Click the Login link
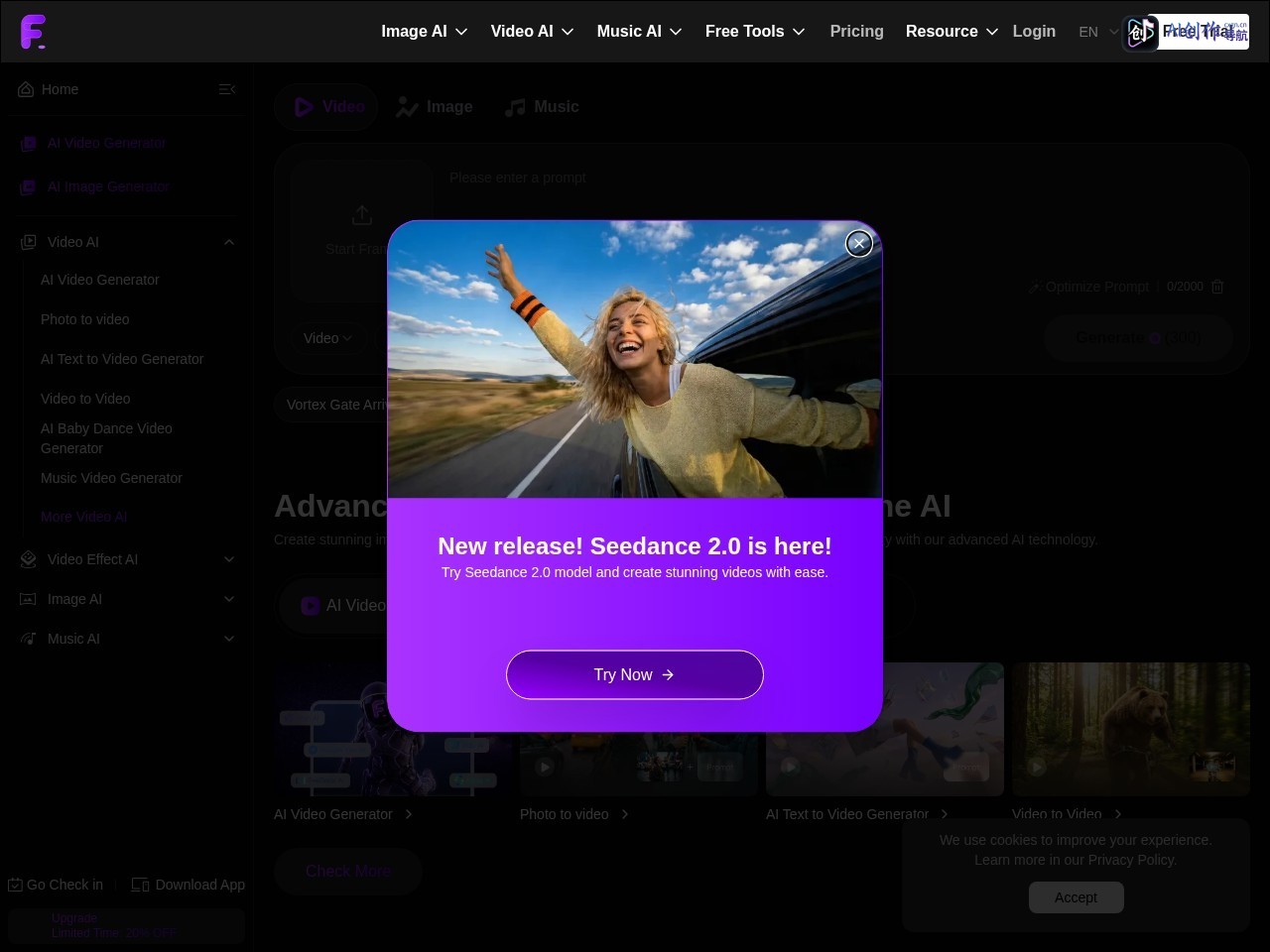Image resolution: width=1270 pixels, height=952 pixels. (1034, 32)
